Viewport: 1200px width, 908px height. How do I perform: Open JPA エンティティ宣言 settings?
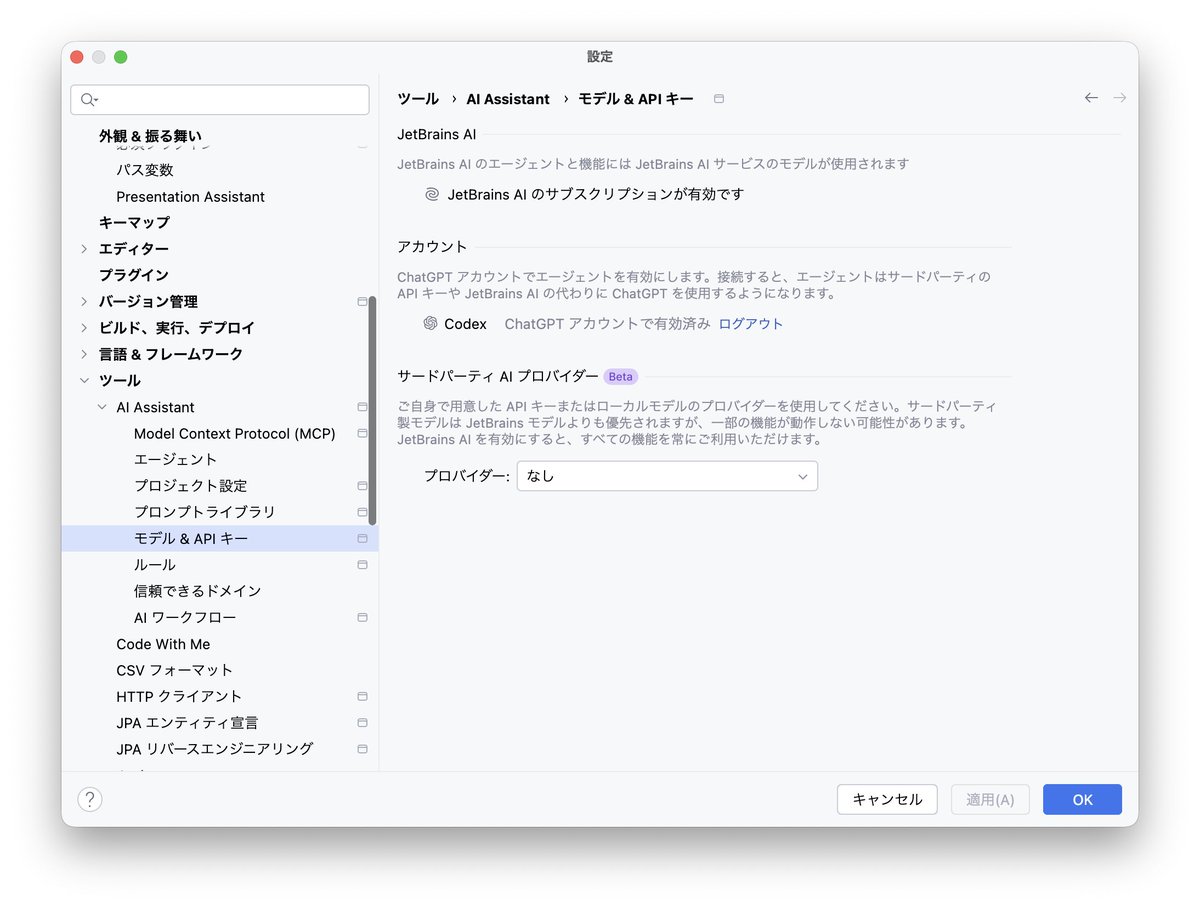(x=187, y=722)
